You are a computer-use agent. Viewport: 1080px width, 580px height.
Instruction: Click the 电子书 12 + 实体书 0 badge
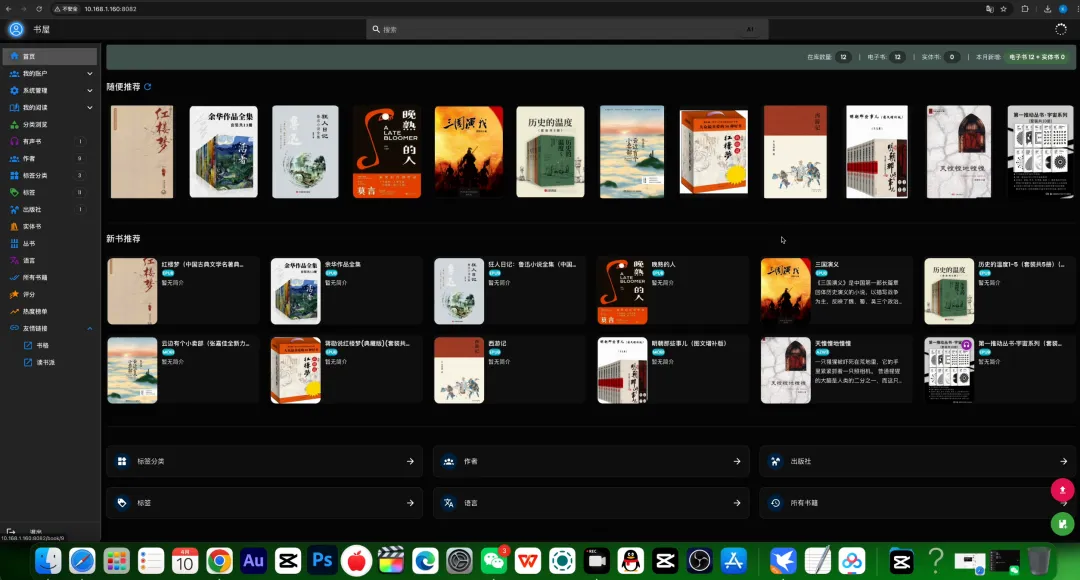[1037, 57]
